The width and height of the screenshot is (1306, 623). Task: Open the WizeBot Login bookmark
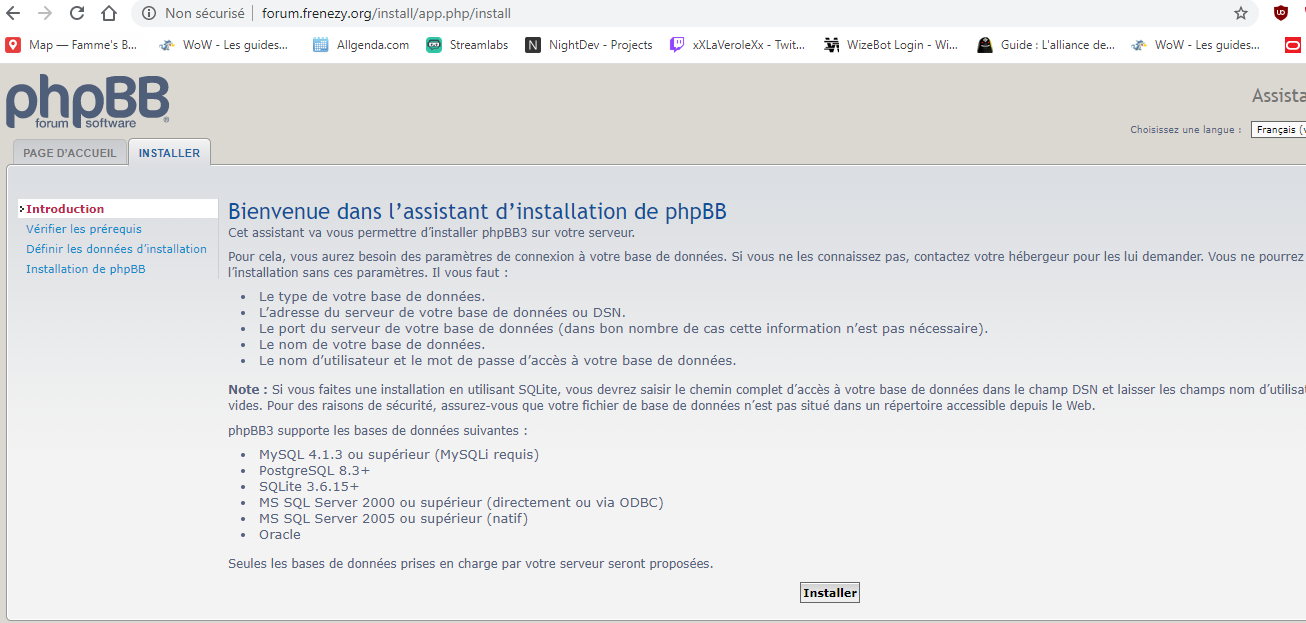point(890,45)
